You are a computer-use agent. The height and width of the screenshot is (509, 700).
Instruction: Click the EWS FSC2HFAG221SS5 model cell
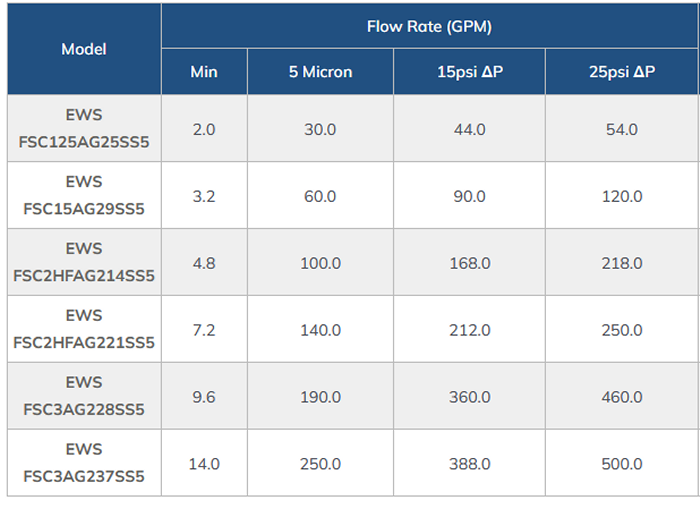tap(84, 329)
